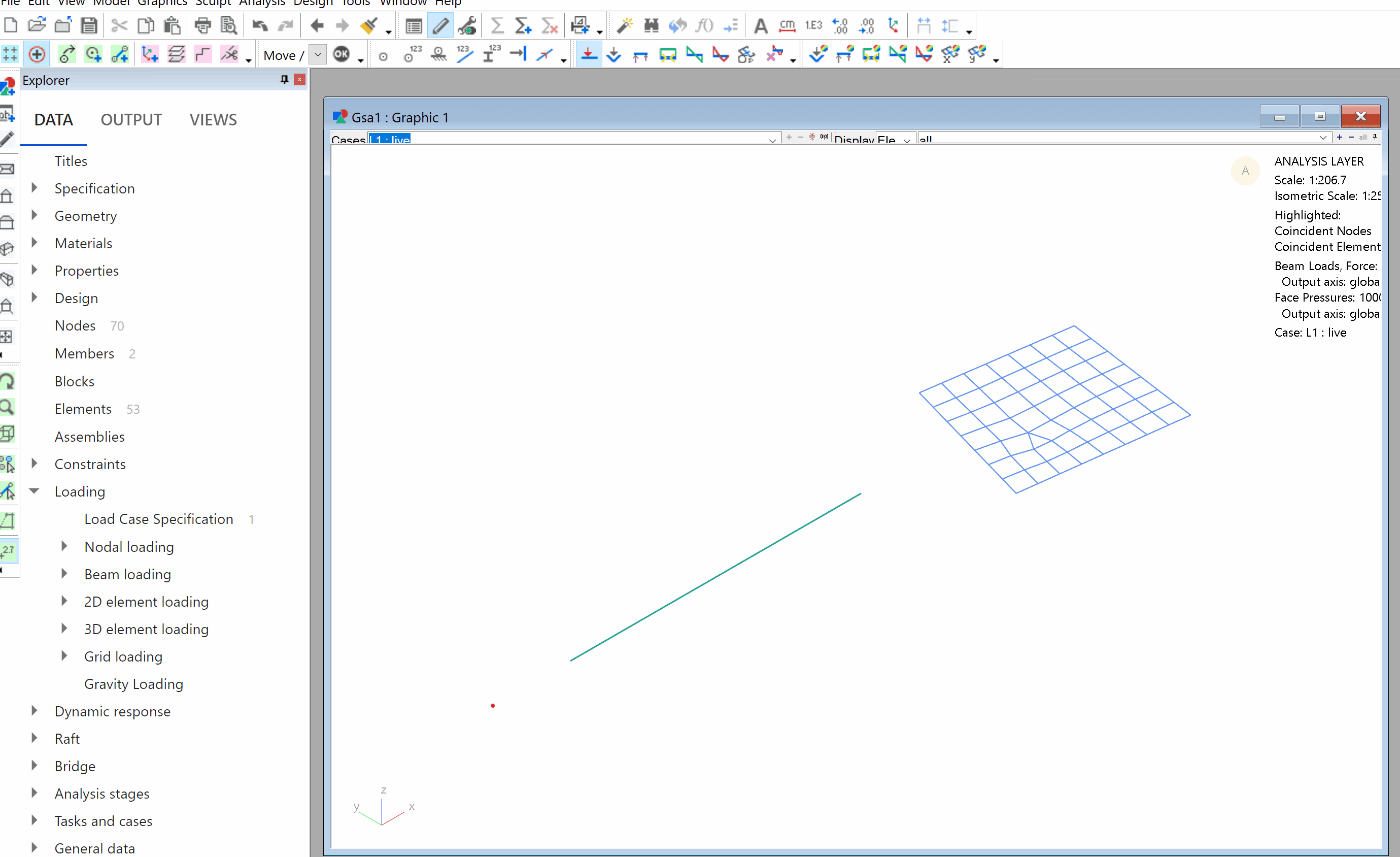Switch to the OUTPUT tab
The image size is (1400, 857).
click(x=131, y=119)
